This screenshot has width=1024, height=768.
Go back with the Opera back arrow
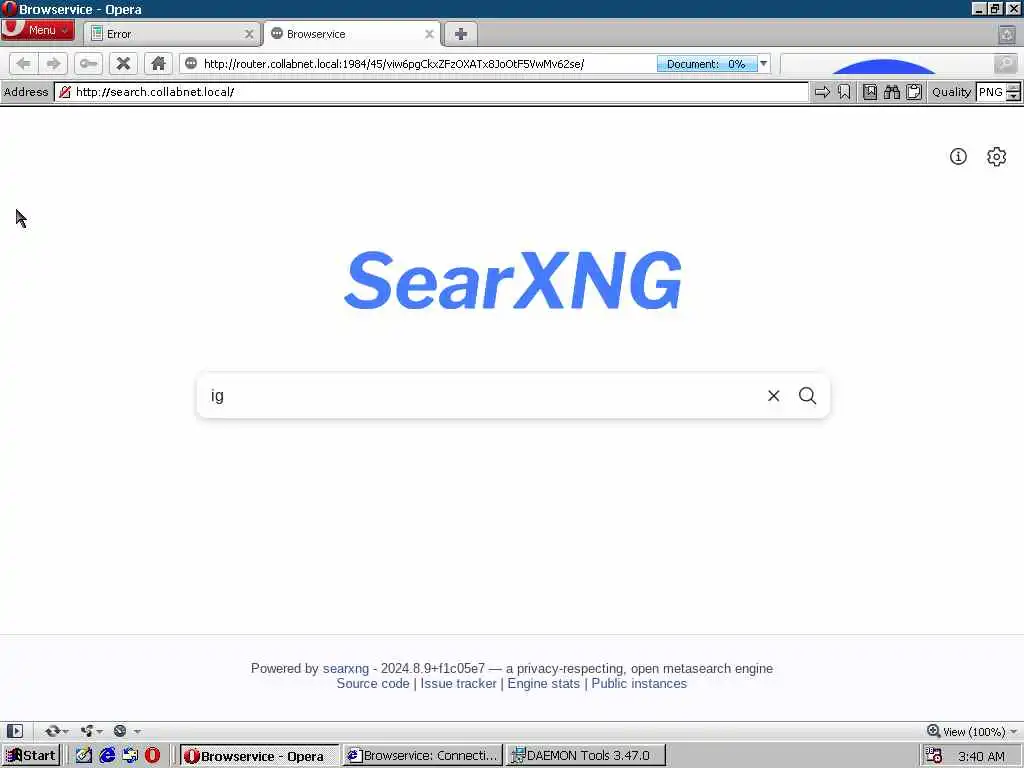[24, 63]
